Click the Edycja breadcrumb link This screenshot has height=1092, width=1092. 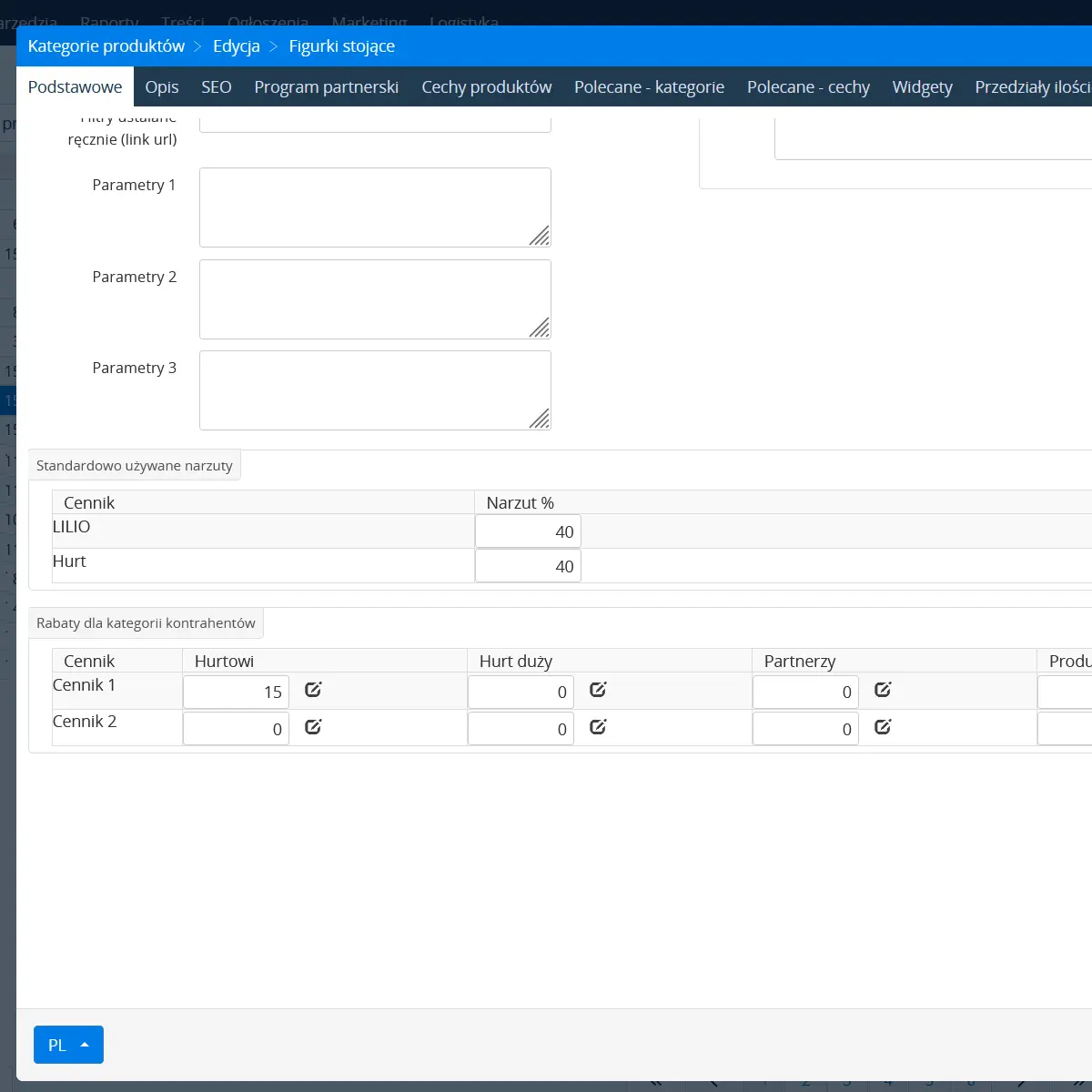tap(237, 46)
